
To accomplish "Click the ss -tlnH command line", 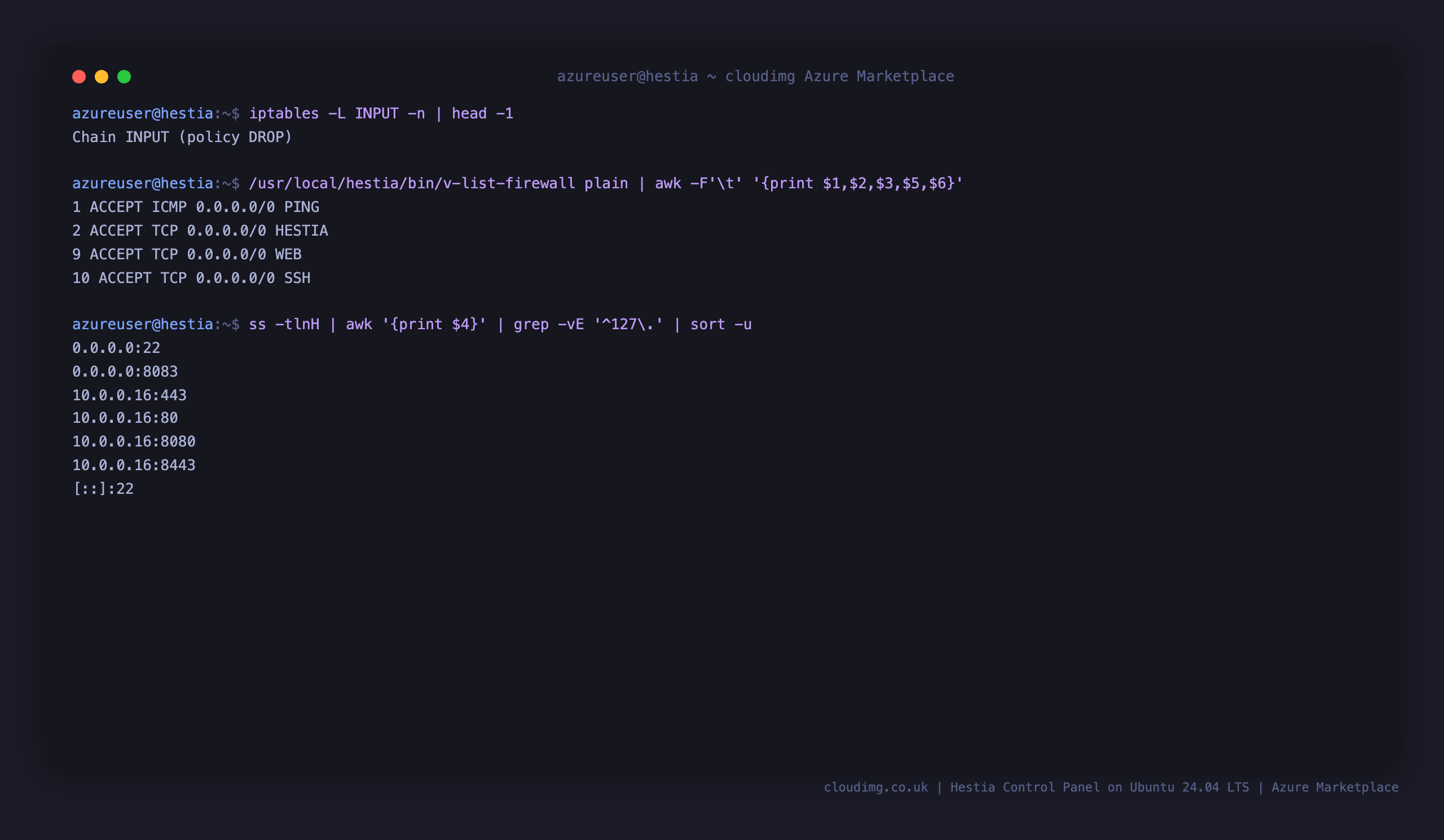I will click(x=412, y=324).
